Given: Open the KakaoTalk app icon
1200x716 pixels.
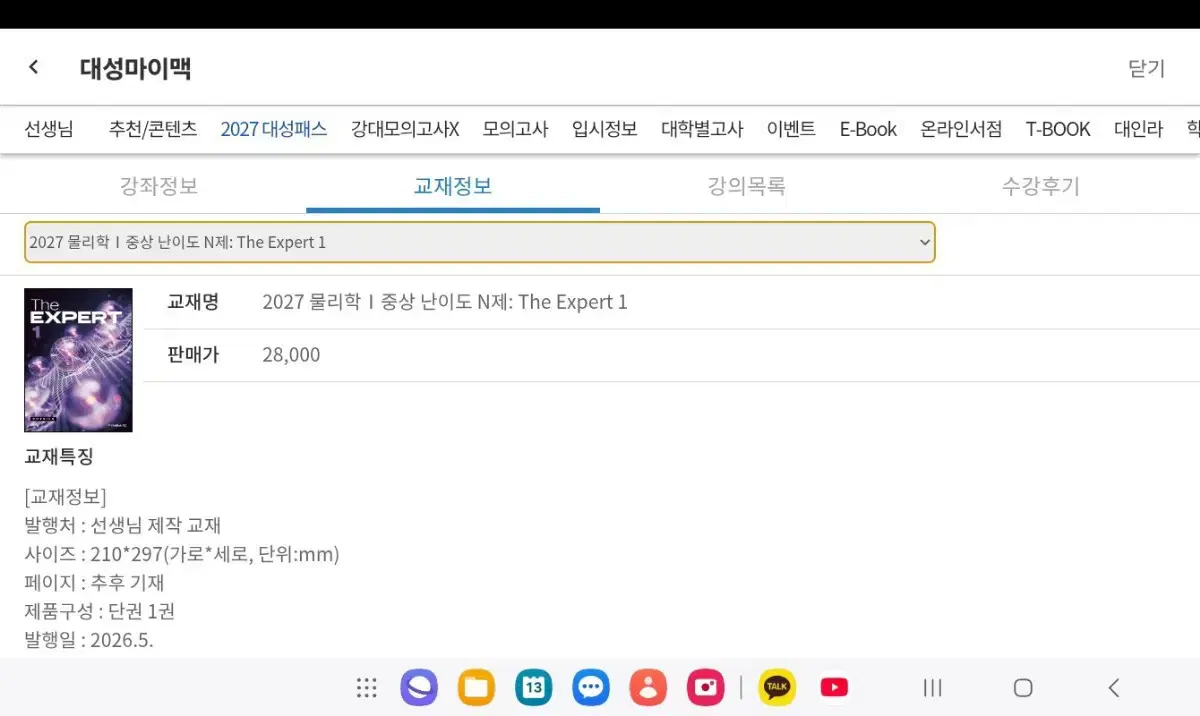Looking at the screenshot, I should [777, 687].
